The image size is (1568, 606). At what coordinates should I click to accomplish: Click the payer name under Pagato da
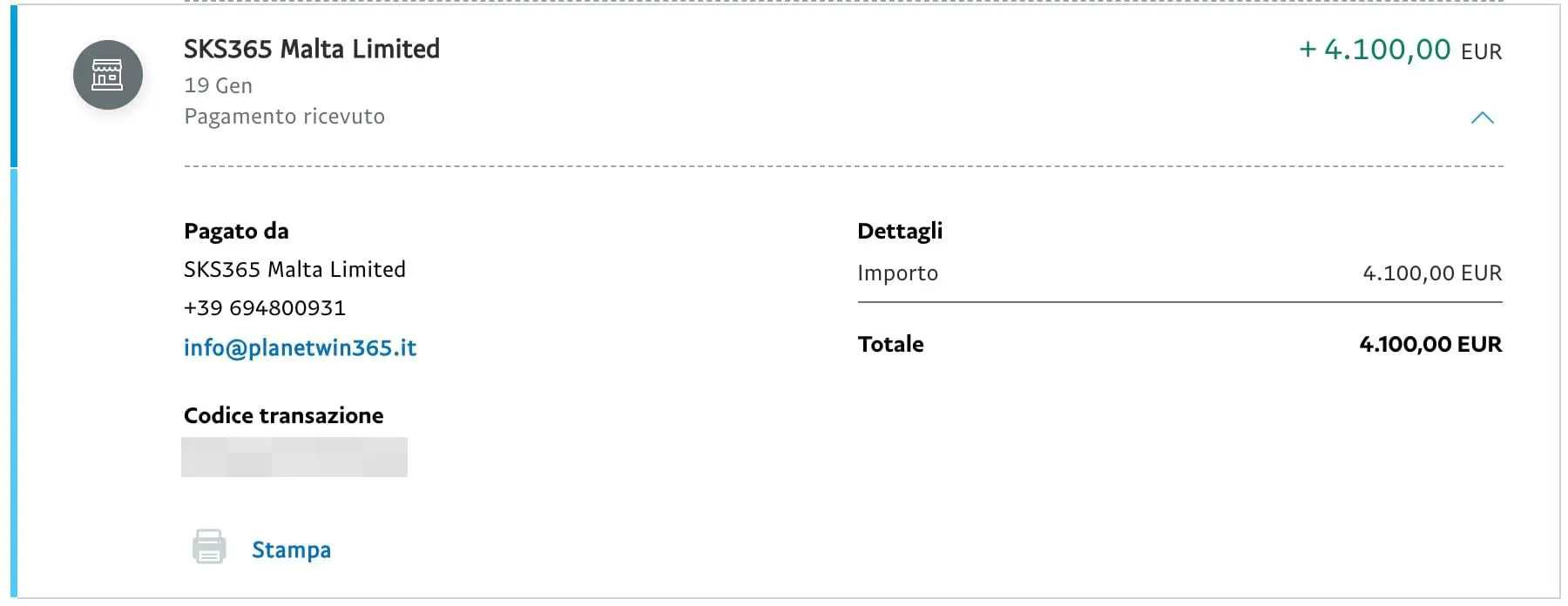(294, 269)
